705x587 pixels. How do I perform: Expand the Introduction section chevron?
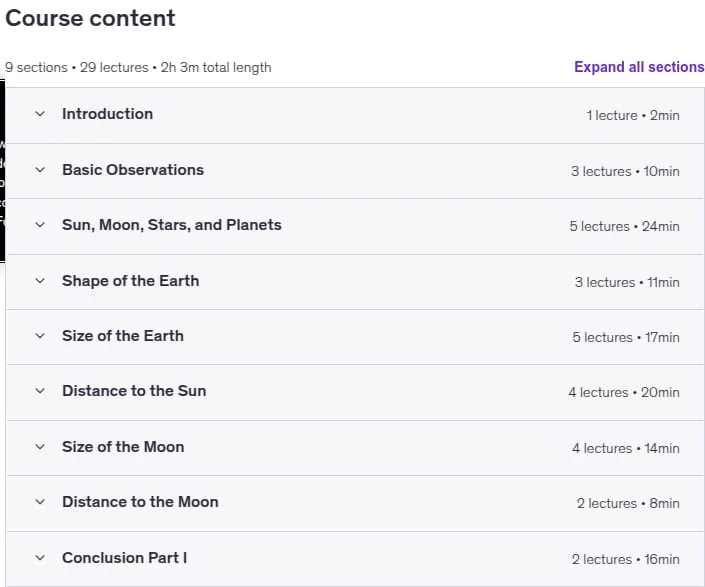click(x=40, y=114)
